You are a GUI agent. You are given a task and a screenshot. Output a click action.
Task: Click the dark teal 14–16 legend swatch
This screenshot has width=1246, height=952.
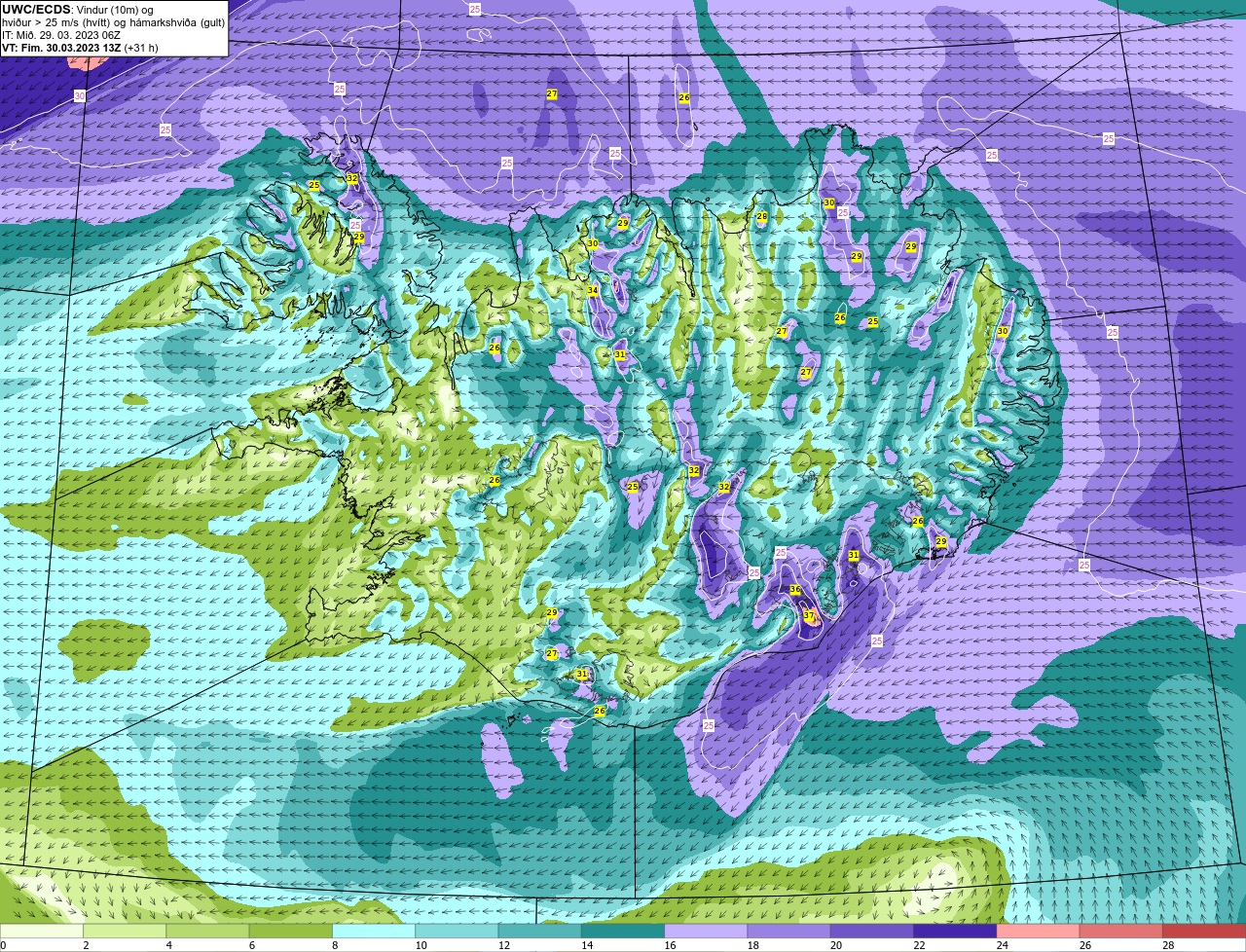624,931
